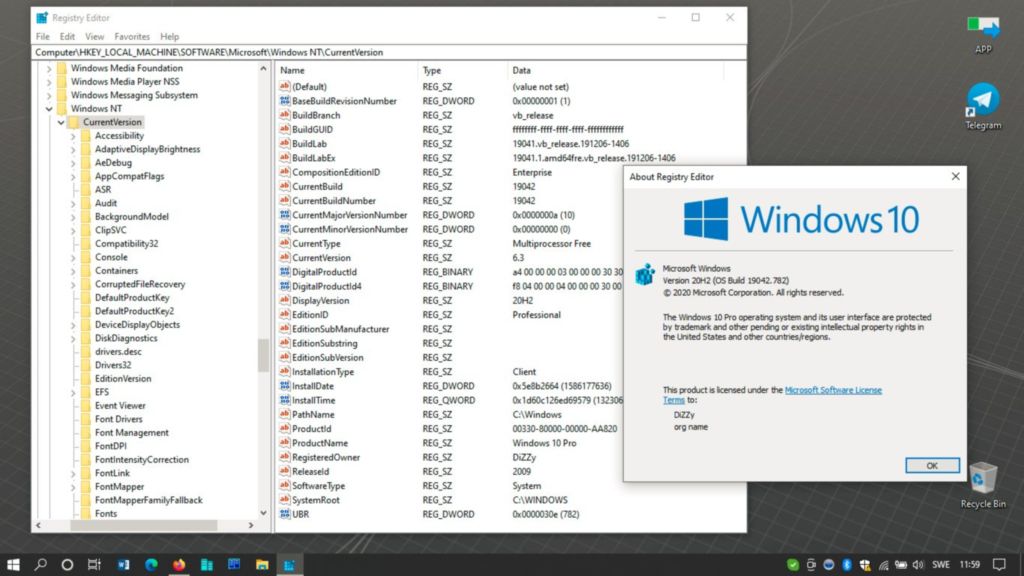This screenshot has width=1024, height=576.
Task: Open the Action Center notifications icon
Action: click(x=999, y=564)
